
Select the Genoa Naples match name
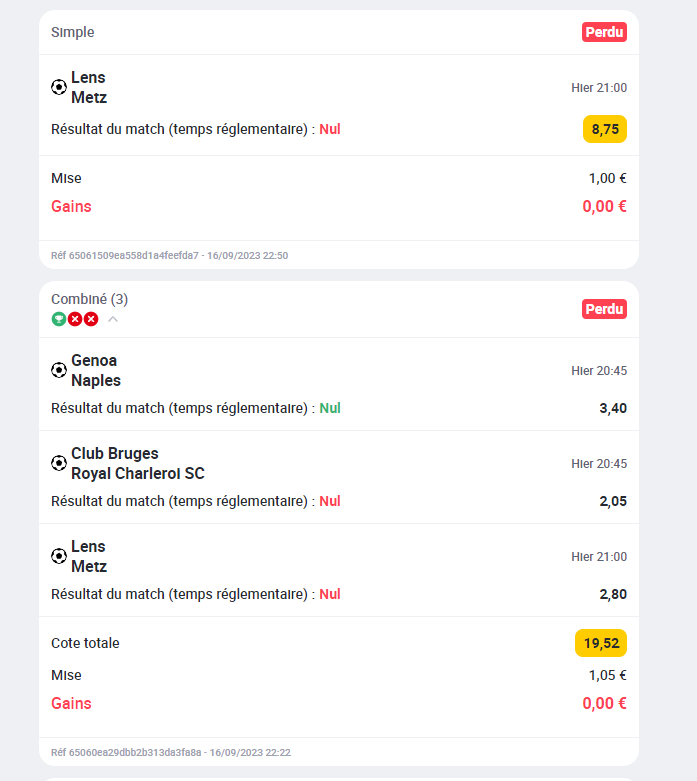click(96, 370)
